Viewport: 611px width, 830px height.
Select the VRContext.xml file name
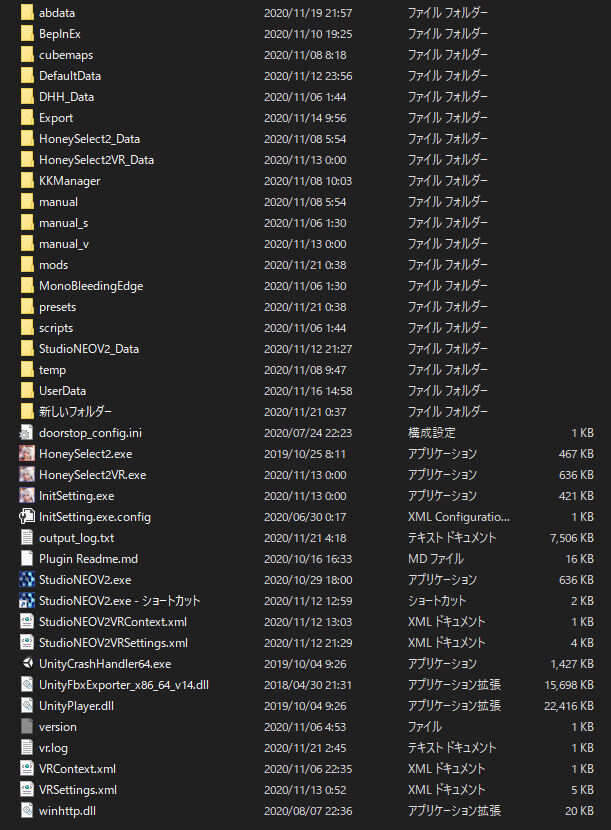coord(77,769)
